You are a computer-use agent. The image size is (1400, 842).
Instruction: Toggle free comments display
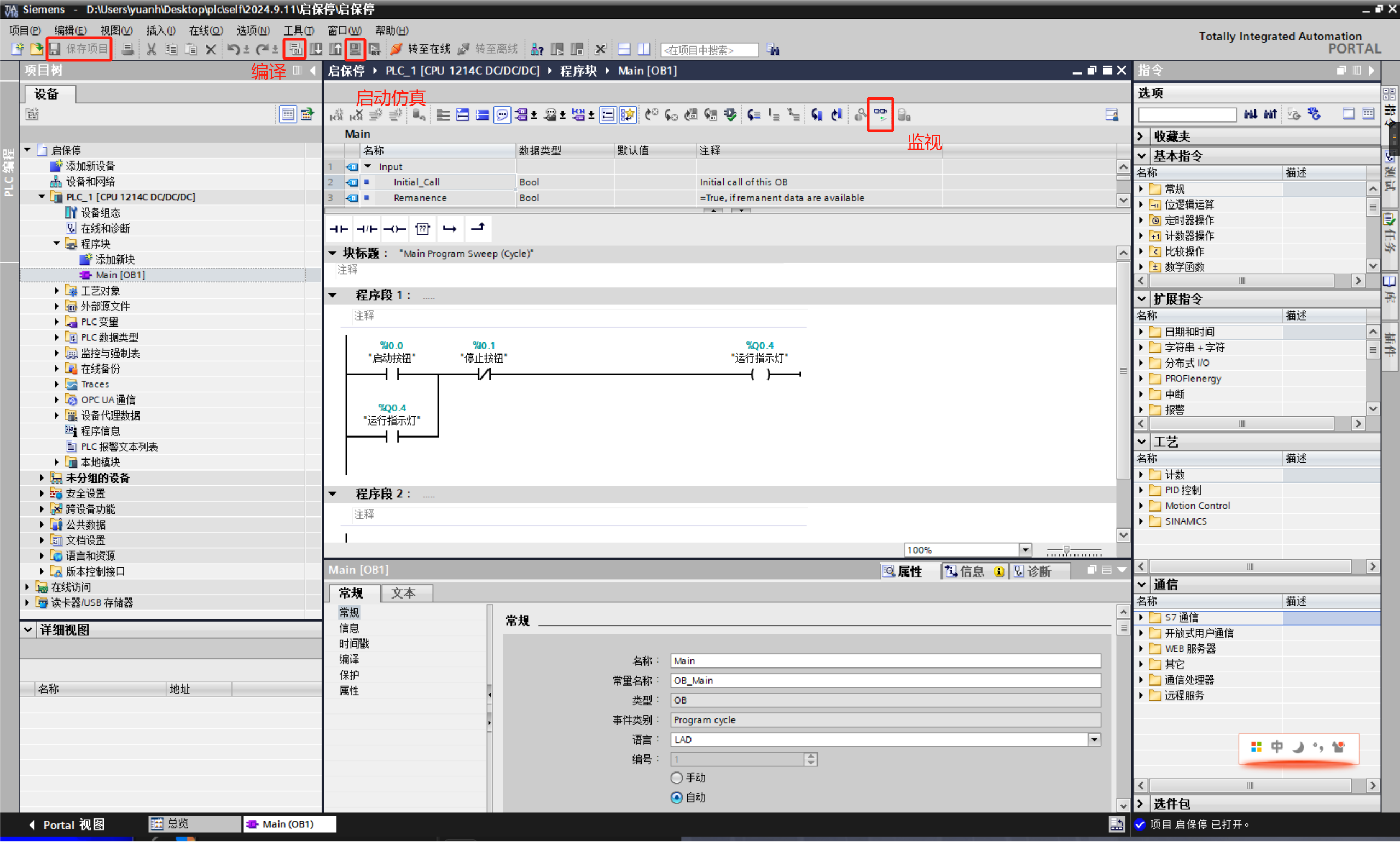click(502, 115)
